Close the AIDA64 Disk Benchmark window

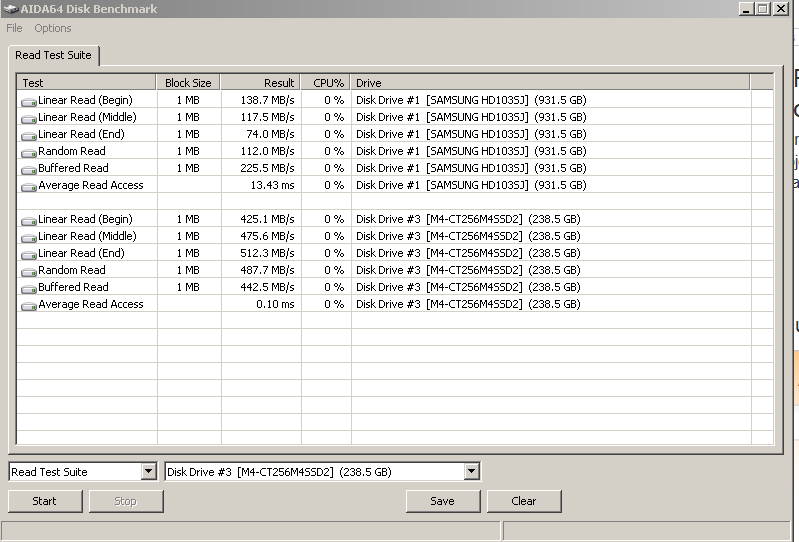tap(781, 9)
